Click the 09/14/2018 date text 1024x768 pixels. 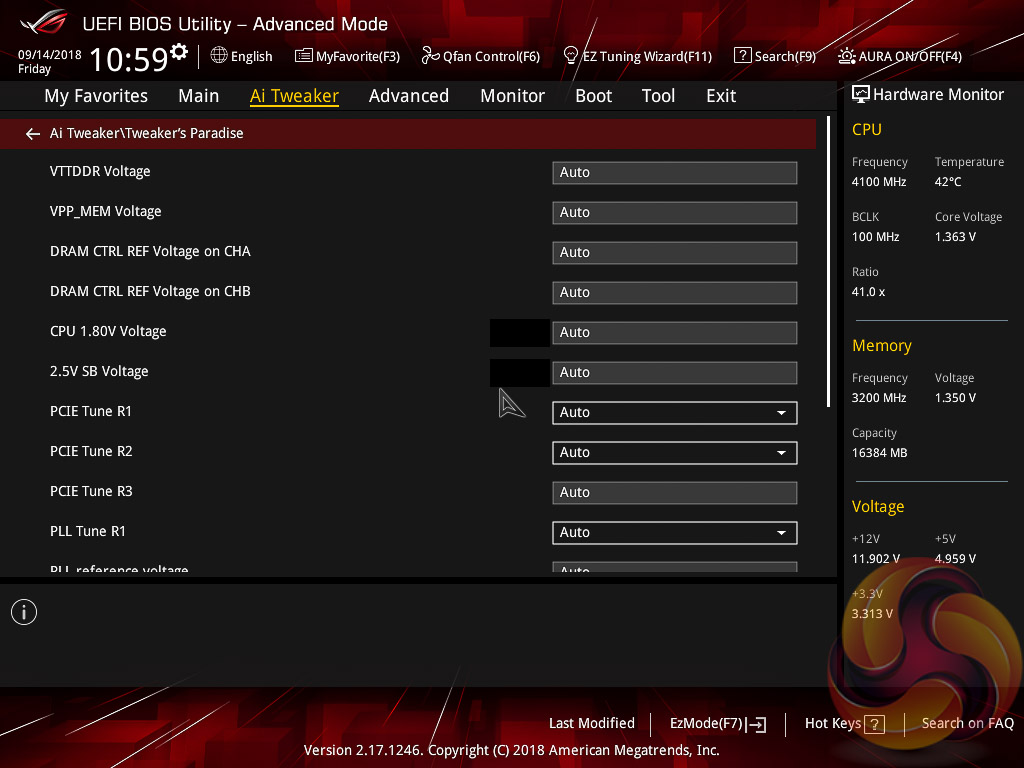50,55
